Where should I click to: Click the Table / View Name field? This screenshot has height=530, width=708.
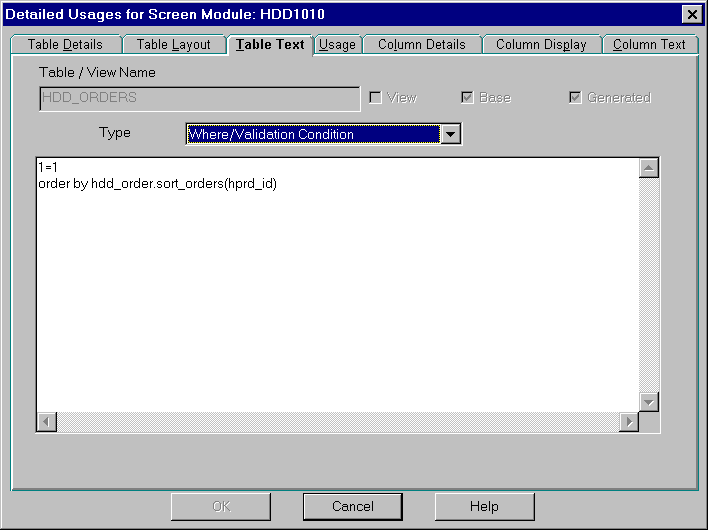(199, 98)
